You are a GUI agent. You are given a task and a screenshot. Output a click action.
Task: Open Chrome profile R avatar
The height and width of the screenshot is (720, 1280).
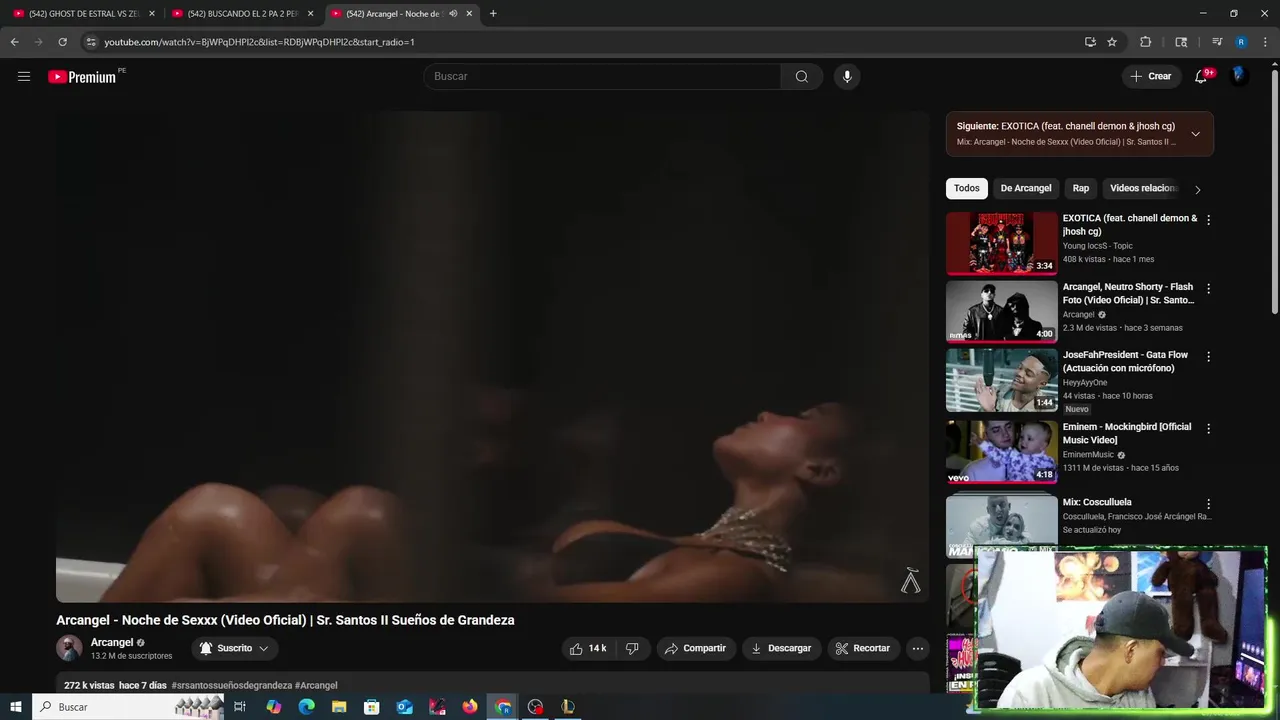click(1241, 42)
